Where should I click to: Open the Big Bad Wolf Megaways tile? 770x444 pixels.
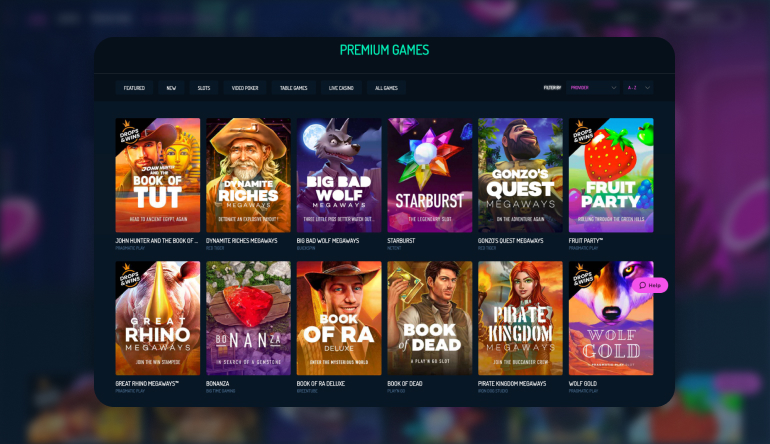click(339, 175)
